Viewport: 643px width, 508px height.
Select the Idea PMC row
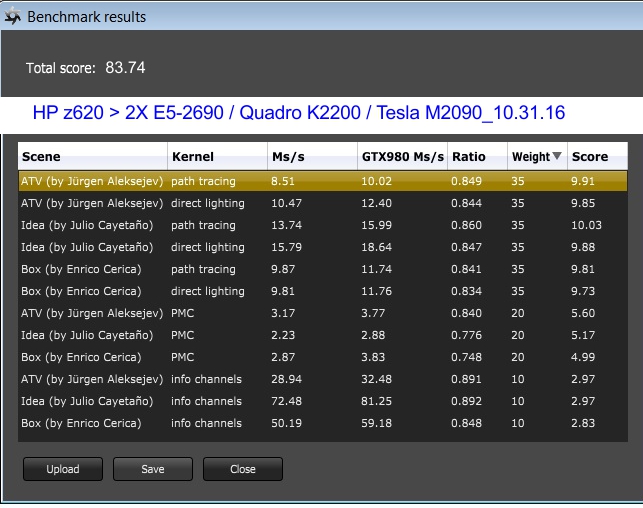pos(323,335)
